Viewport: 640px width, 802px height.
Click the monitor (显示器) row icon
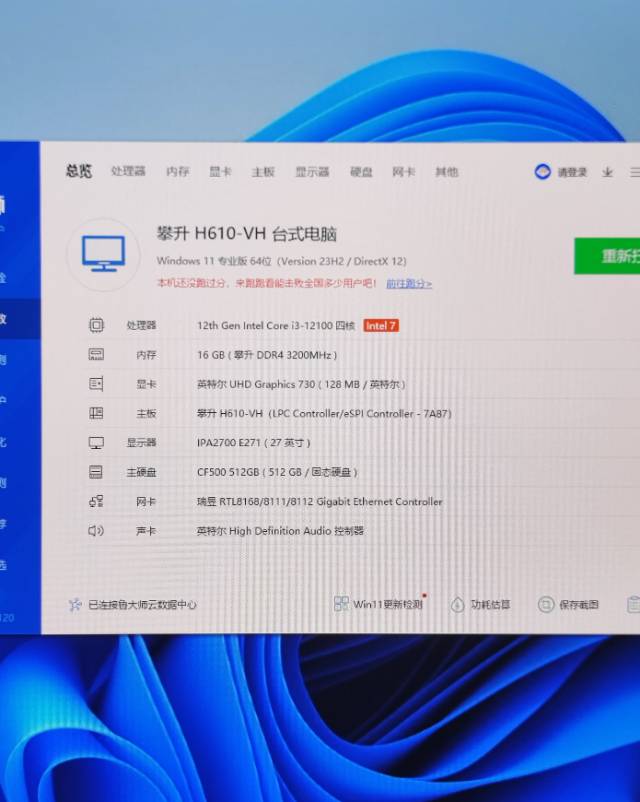(96, 442)
